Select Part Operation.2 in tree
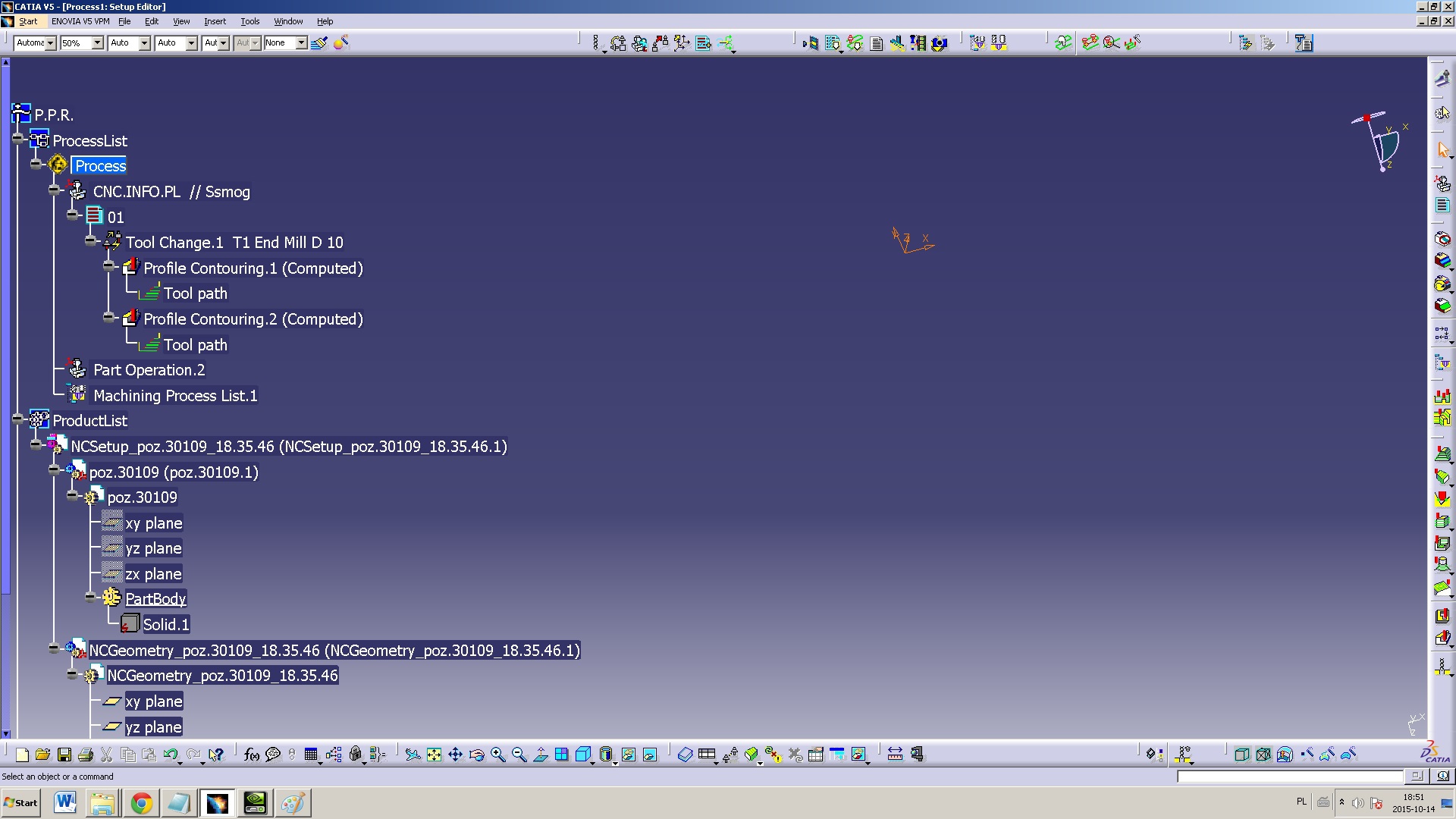The image size is (1456, 819). [x=149, y=370]
